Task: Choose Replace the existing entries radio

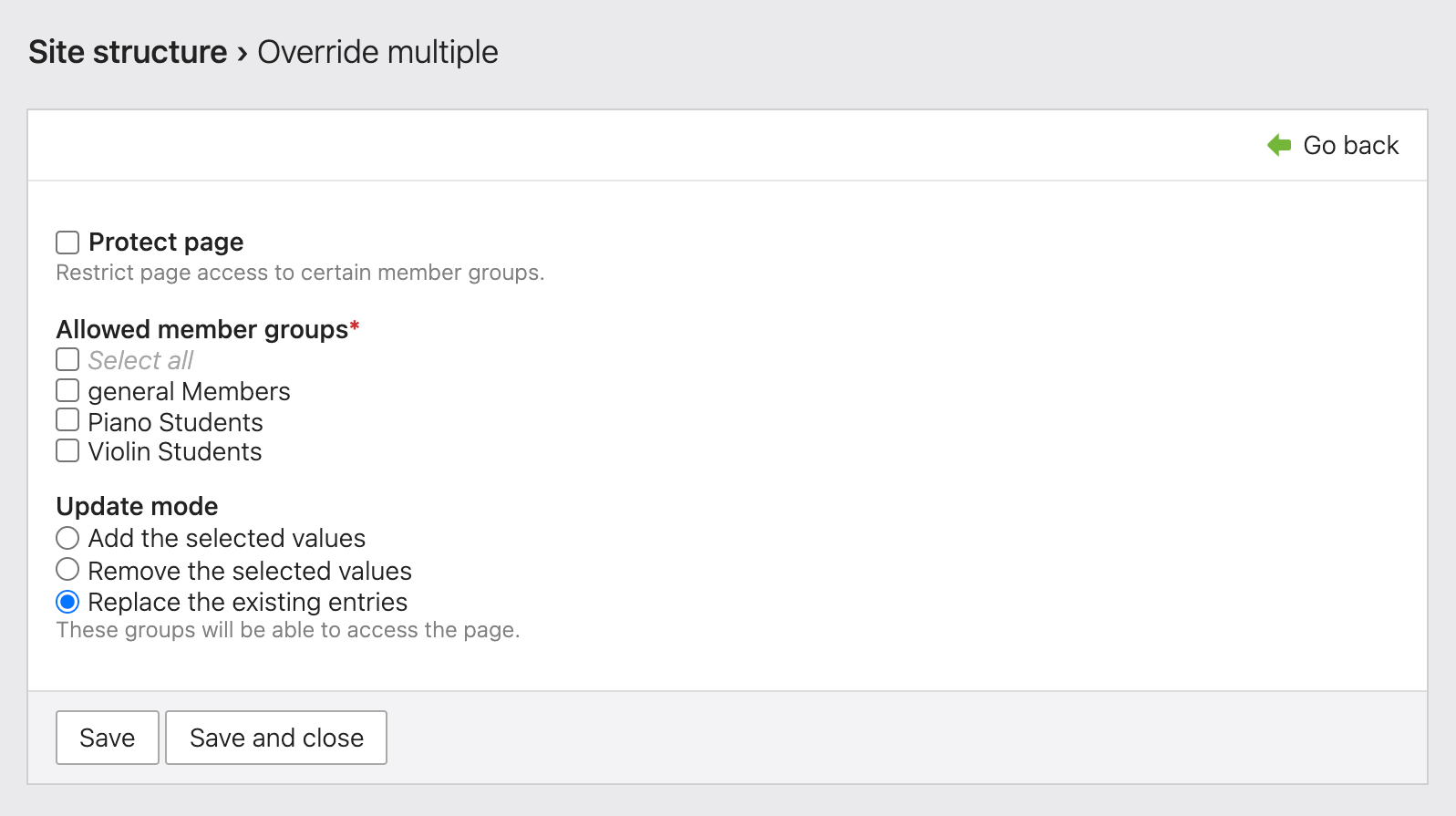Action: [67, 602]
